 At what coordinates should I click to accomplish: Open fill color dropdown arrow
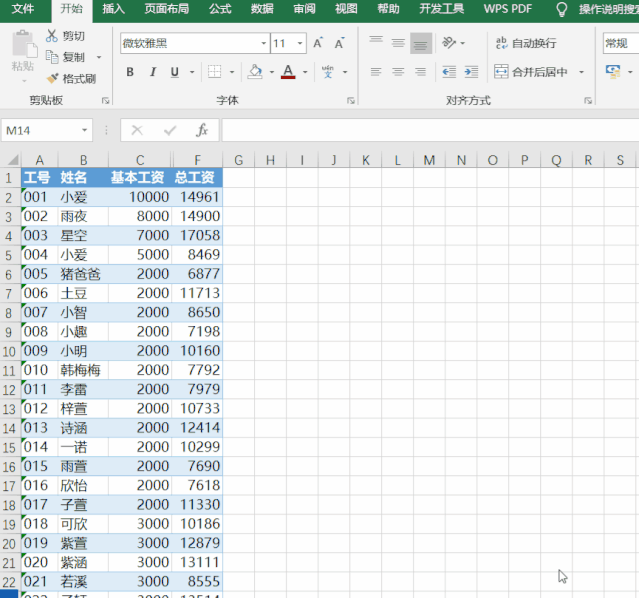coord(272,72)
